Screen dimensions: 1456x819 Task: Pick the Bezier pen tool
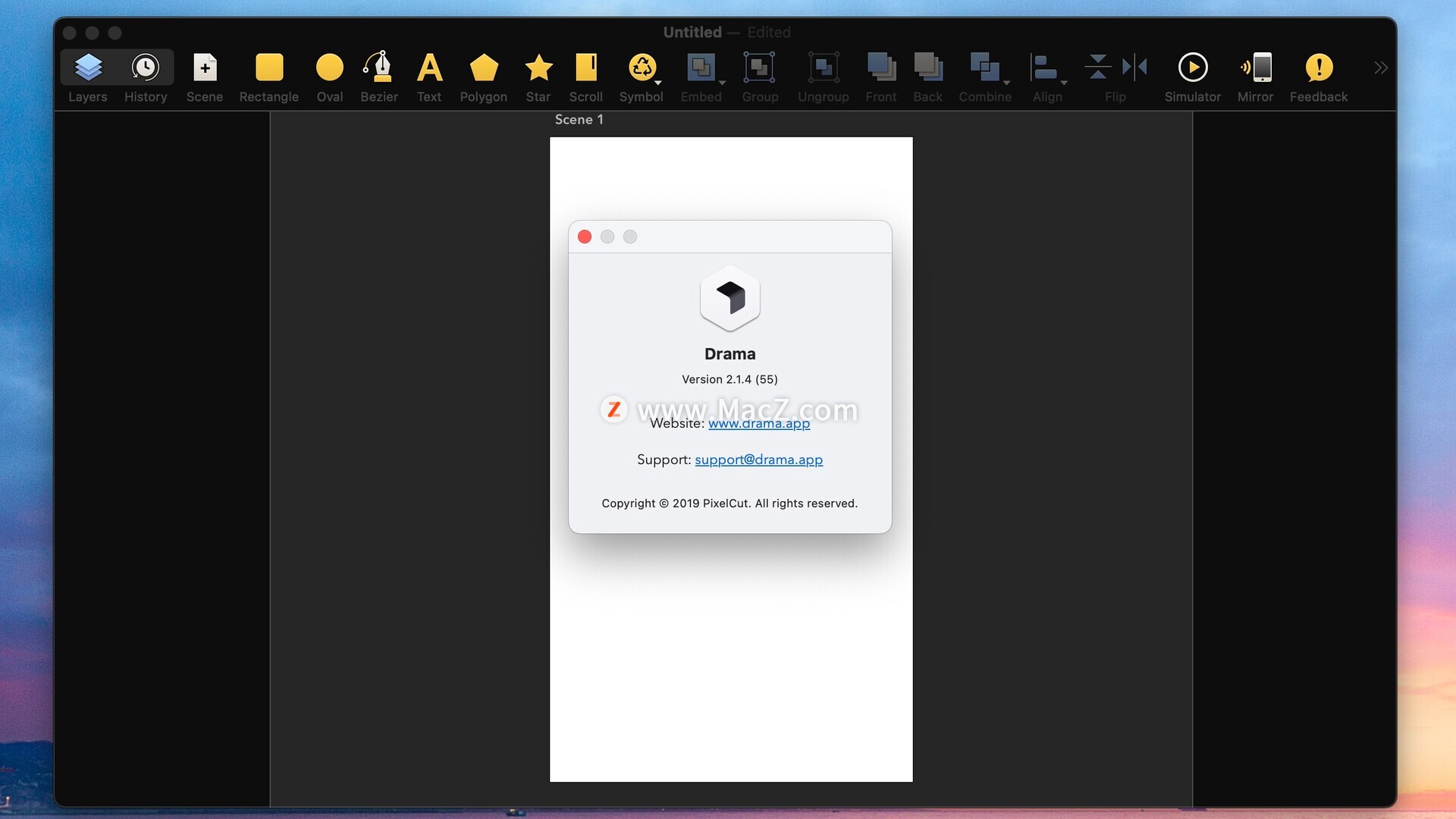coord(378,68)
